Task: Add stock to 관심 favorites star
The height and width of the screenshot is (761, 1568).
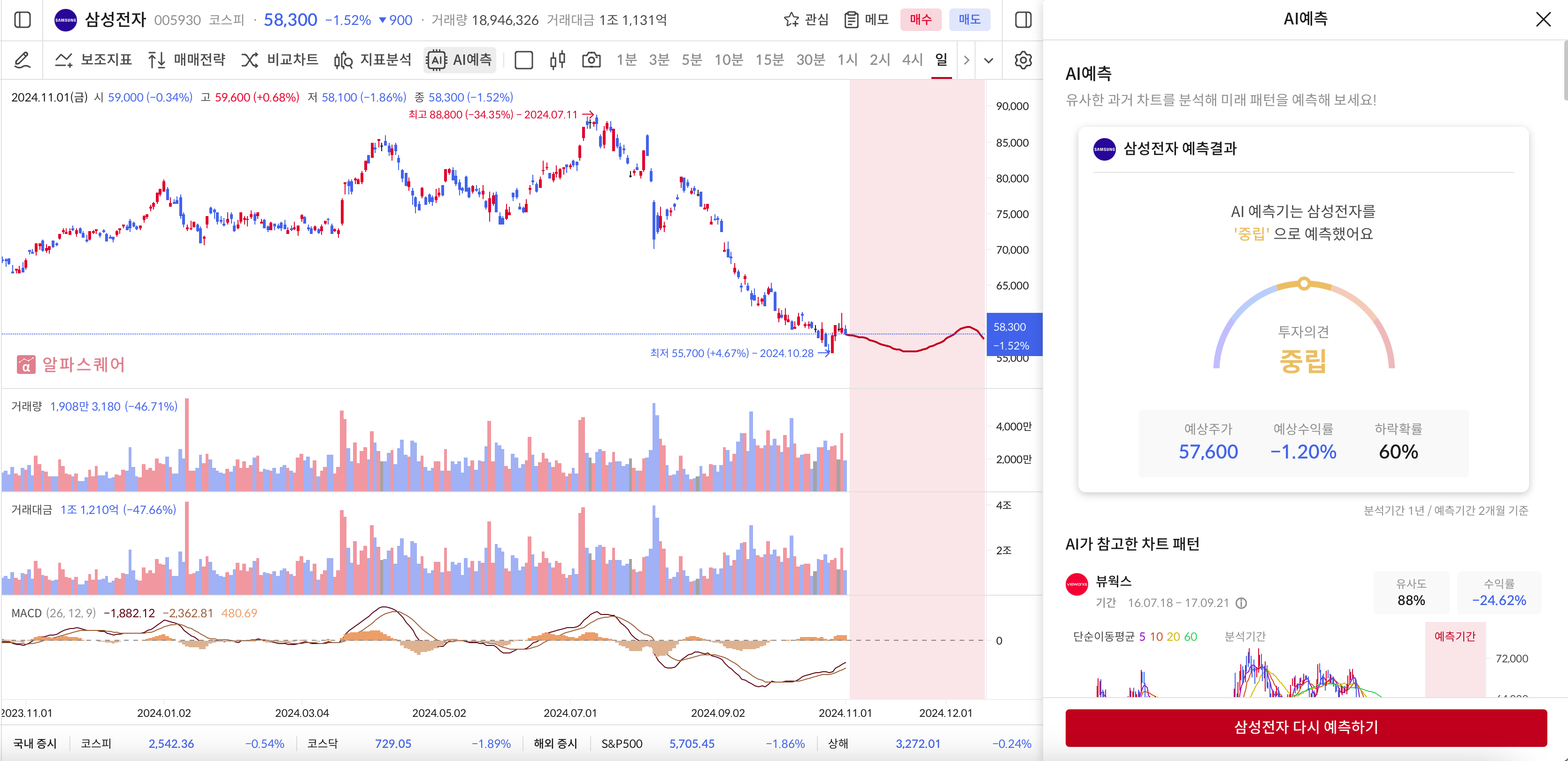Action: (806, 20)
